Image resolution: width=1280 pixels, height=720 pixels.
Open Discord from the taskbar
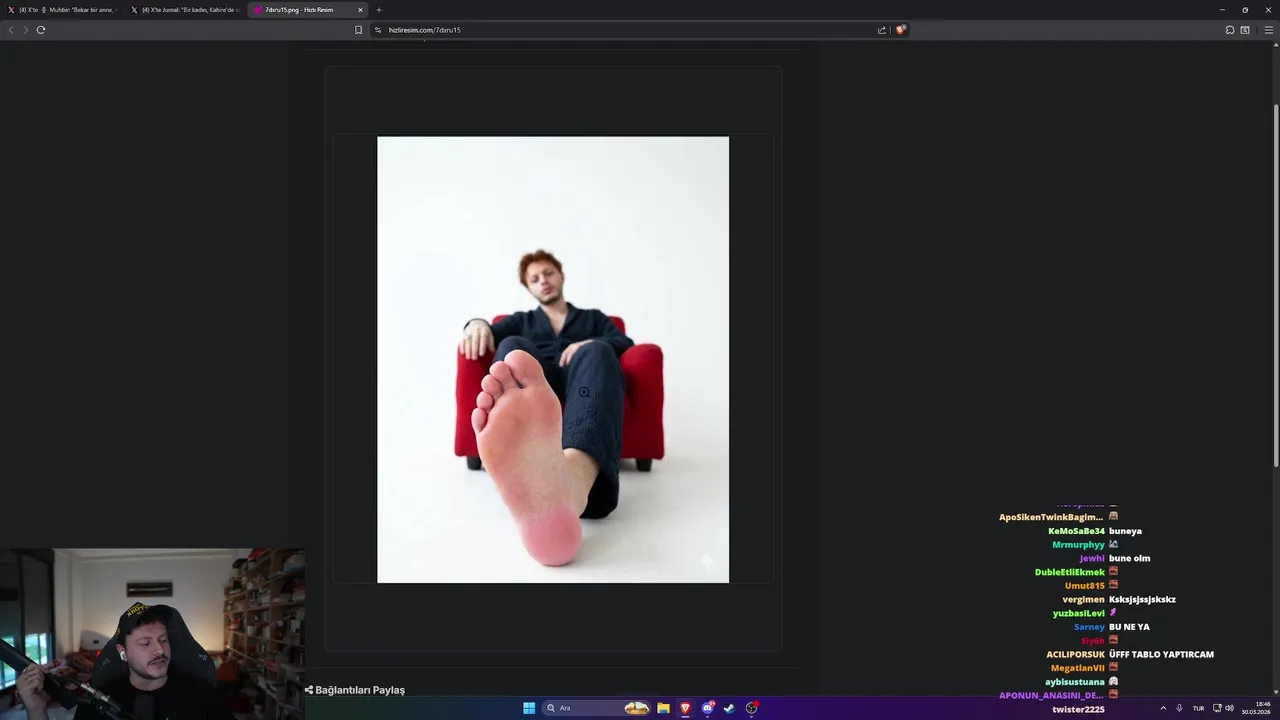(708, 708)
